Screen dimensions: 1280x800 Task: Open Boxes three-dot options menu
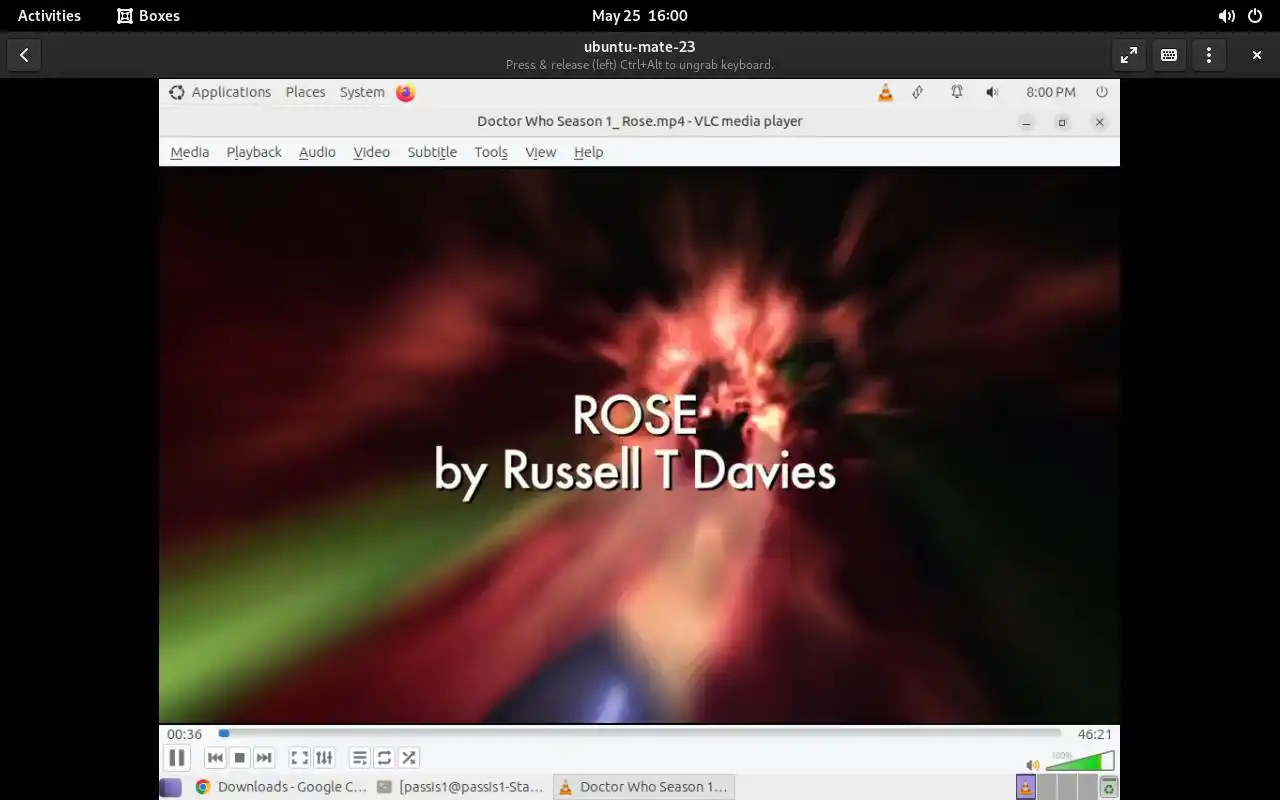[x=1209, y=55]
